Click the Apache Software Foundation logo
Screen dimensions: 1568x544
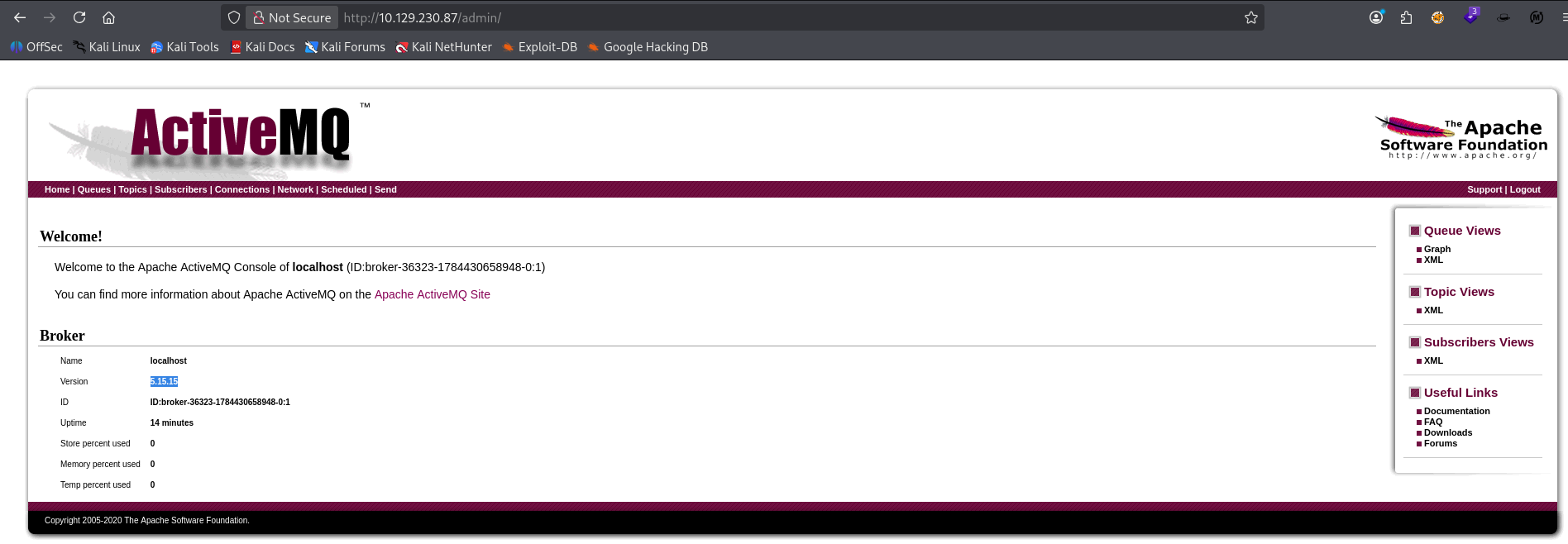point(1460,137)
